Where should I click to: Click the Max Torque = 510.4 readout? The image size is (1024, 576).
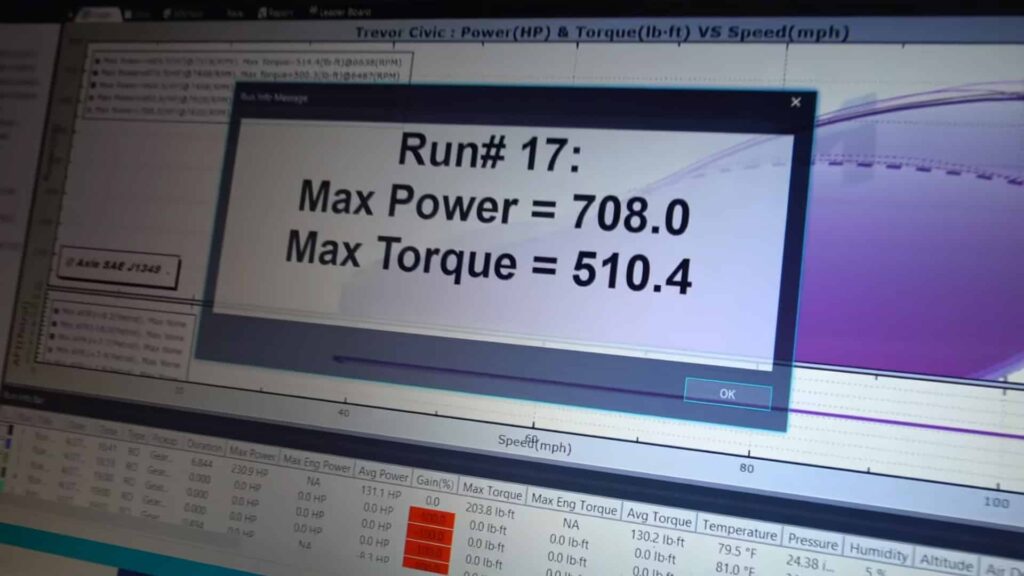(488, 263)
